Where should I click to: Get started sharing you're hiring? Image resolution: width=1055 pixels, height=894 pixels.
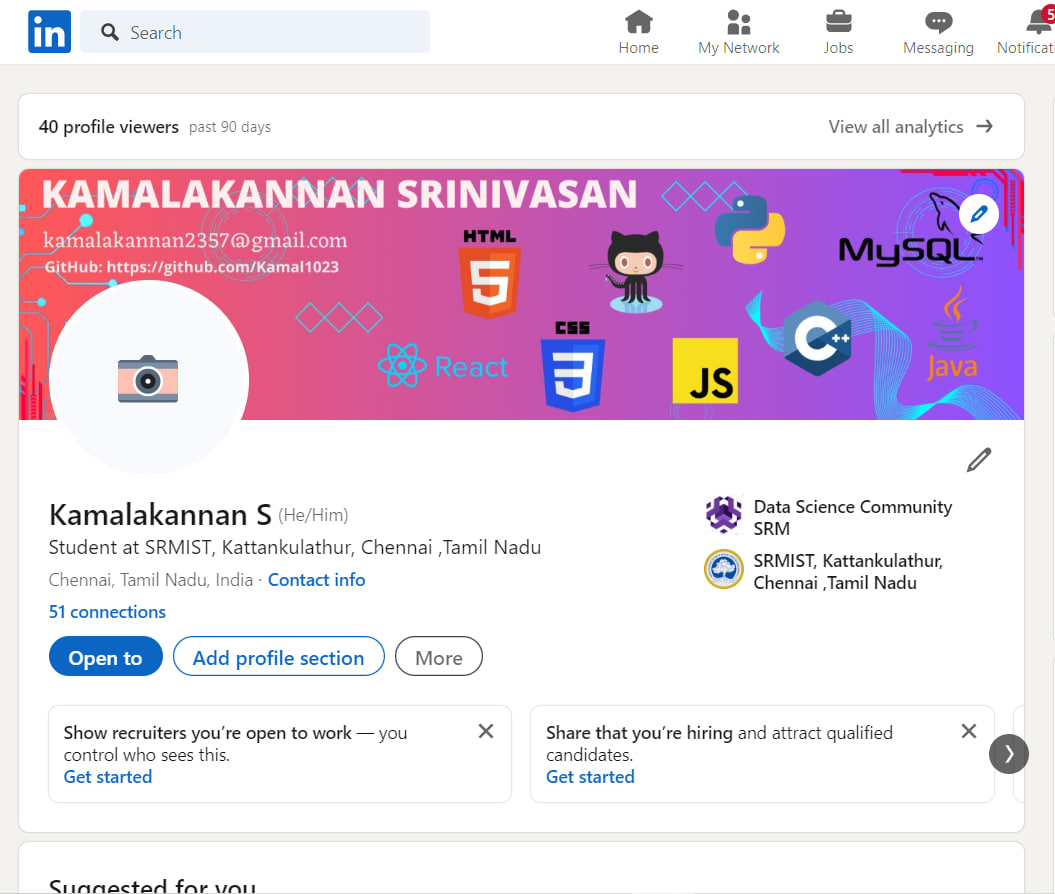click(x=590, y=777)
